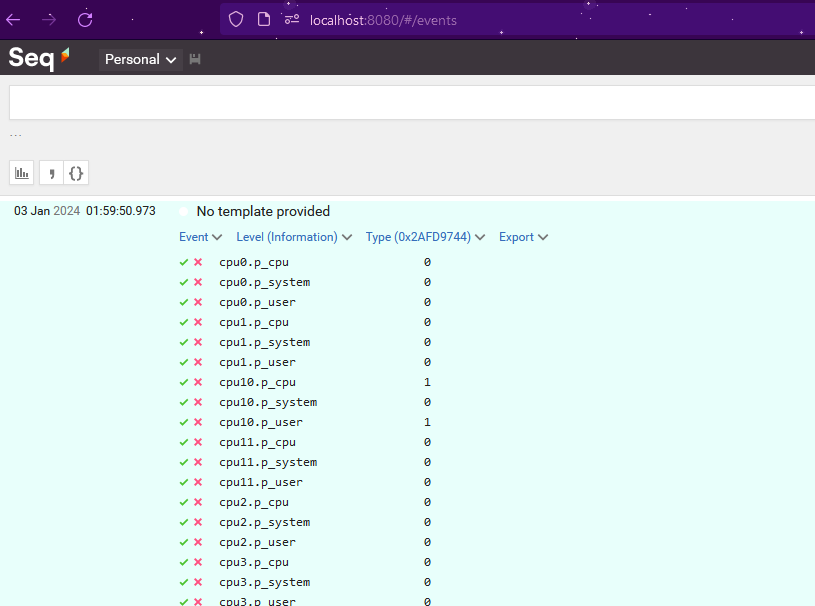Click the green check beside cpu0.p_cpu

click(183, 261)
